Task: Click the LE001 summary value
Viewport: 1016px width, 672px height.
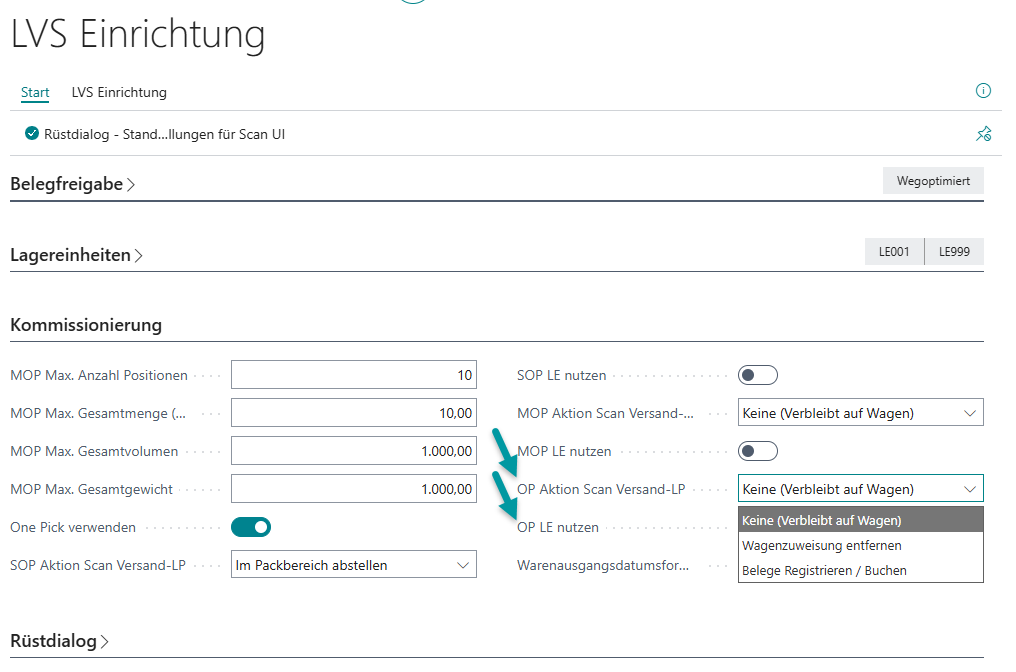Action: pyautogui.click(x=894, y=251)
